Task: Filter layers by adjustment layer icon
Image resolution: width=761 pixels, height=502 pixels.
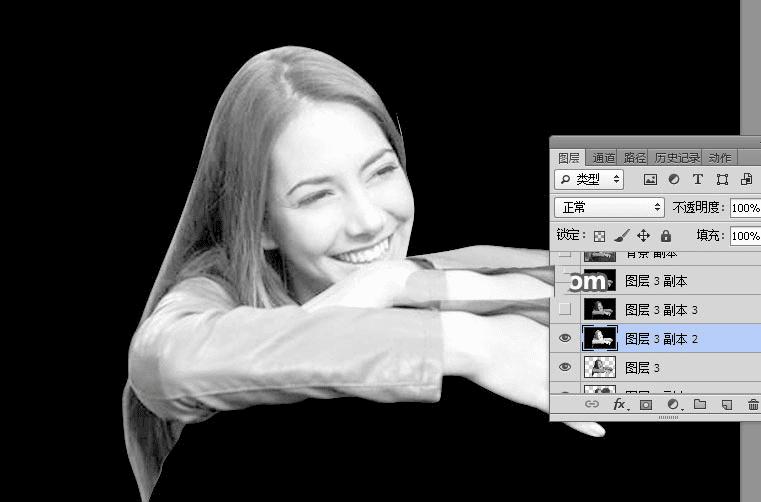Action: point(674,180)
